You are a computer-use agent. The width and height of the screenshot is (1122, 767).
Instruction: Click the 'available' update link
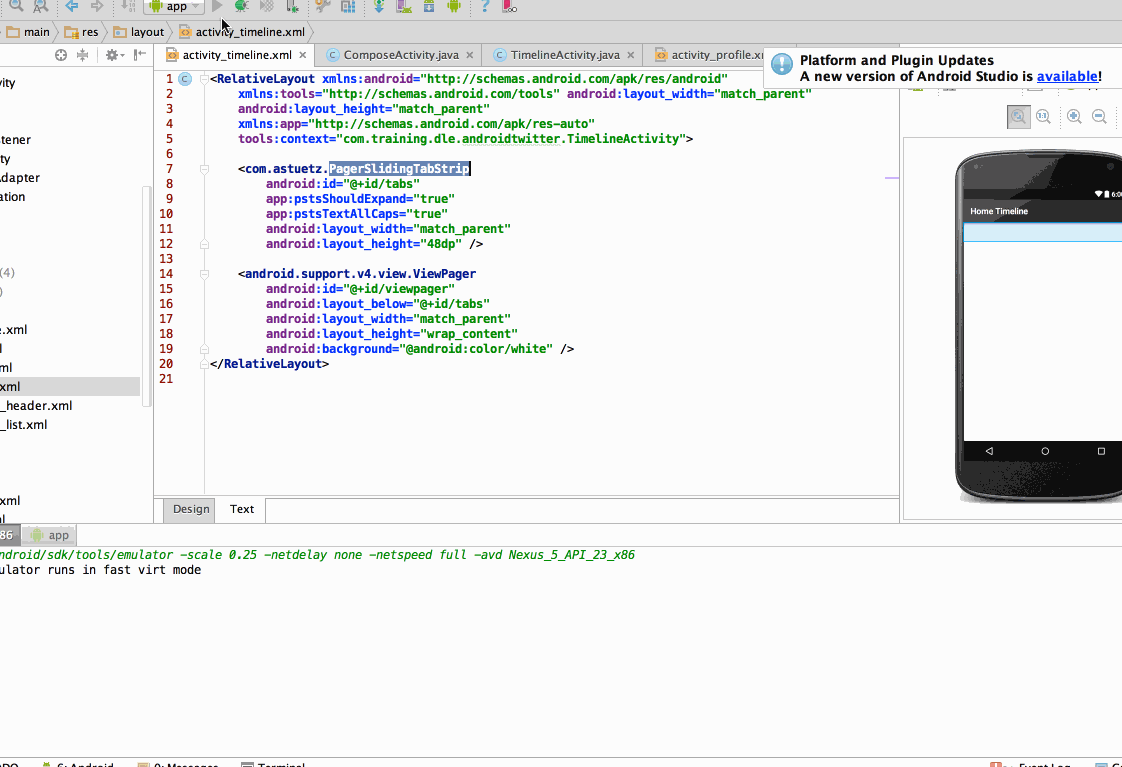coord(1067,77)
